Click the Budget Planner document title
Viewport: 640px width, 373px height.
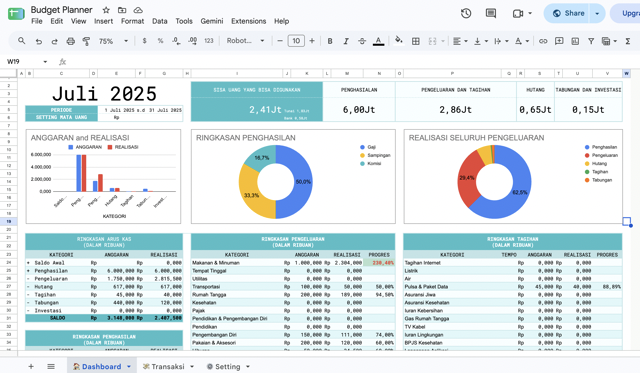pos(62,10)
